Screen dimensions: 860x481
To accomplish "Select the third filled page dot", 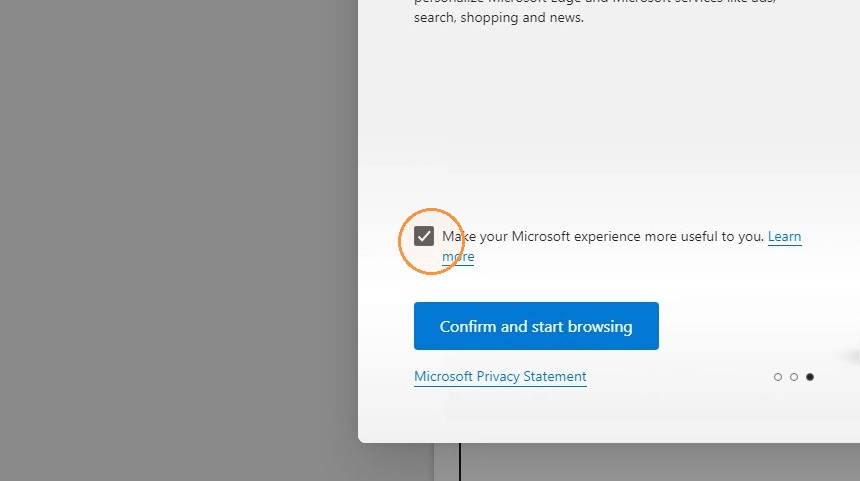I will coord(810,377).
